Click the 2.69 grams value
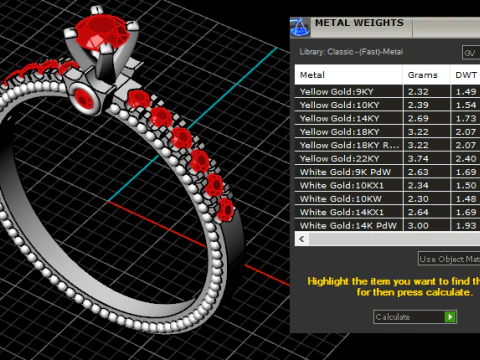This screenshot has height=360, width=480. (x=418, y=118)
